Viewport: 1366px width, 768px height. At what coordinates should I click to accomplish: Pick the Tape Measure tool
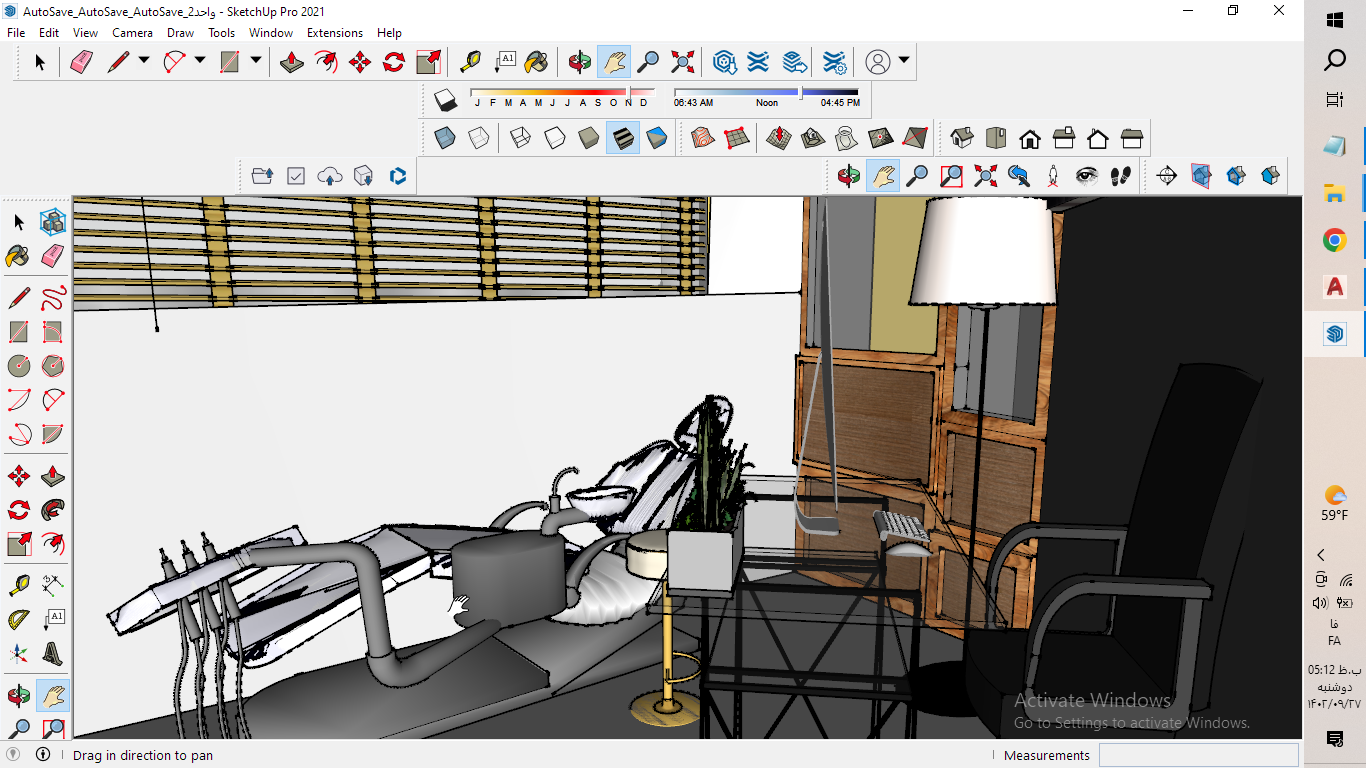click(x=468, y=61)
